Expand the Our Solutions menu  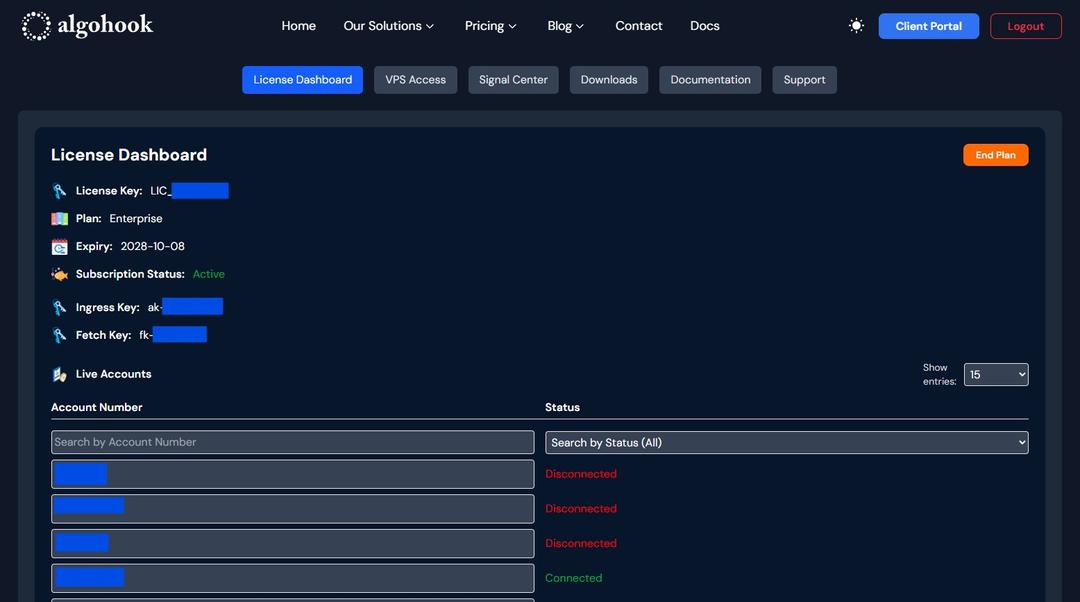388,26
